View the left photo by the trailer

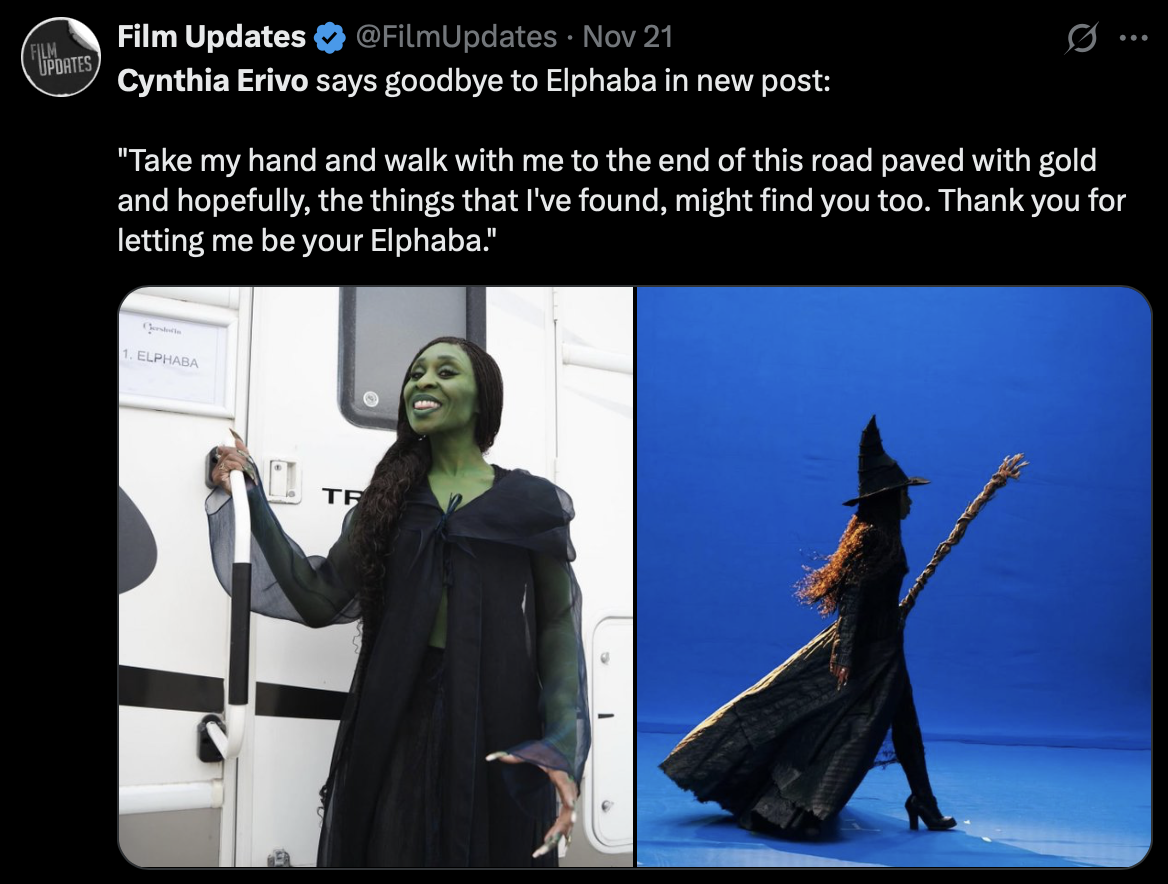376,577
